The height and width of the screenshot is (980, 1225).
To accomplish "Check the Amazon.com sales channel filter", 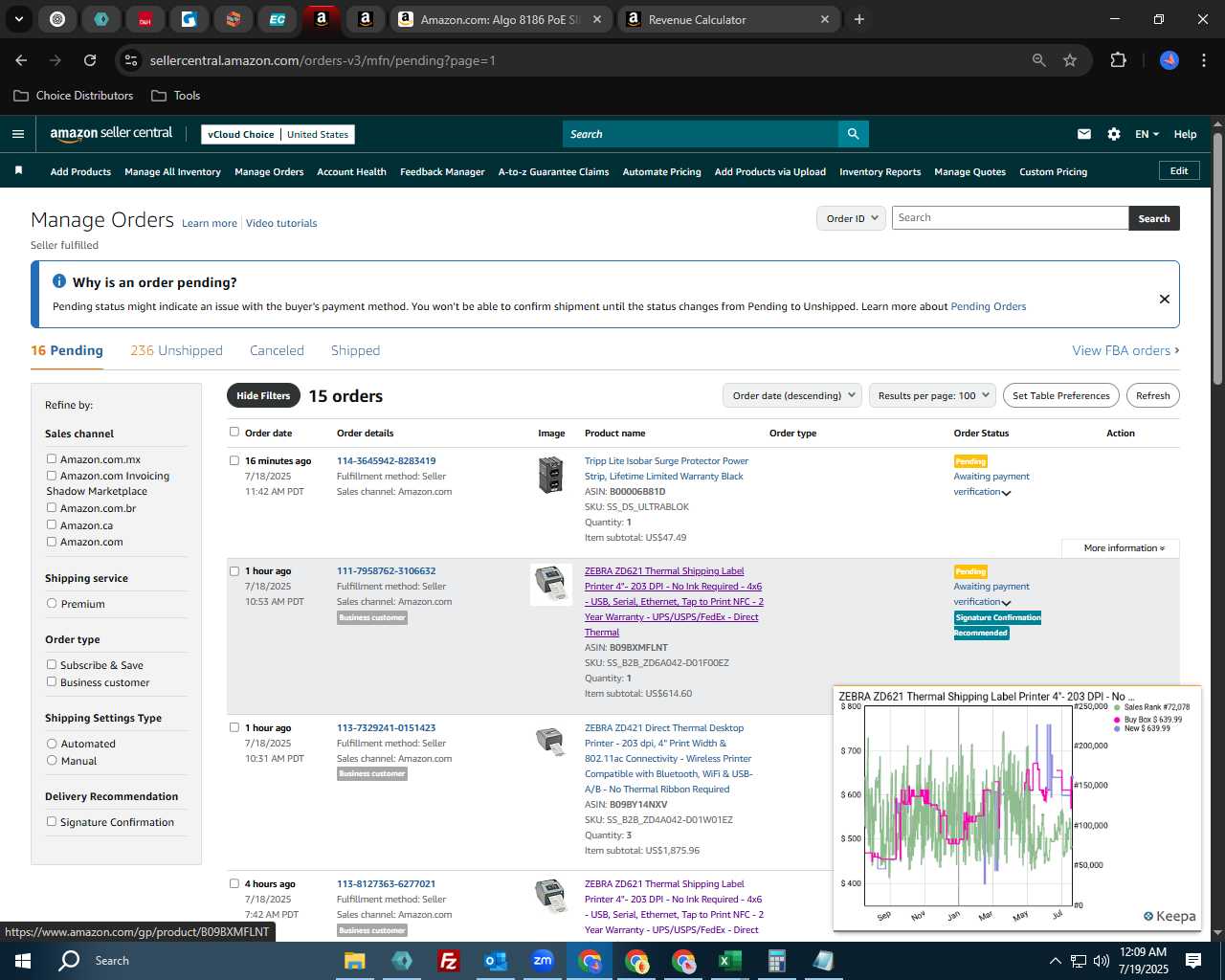I will click(x=52, y=542).
